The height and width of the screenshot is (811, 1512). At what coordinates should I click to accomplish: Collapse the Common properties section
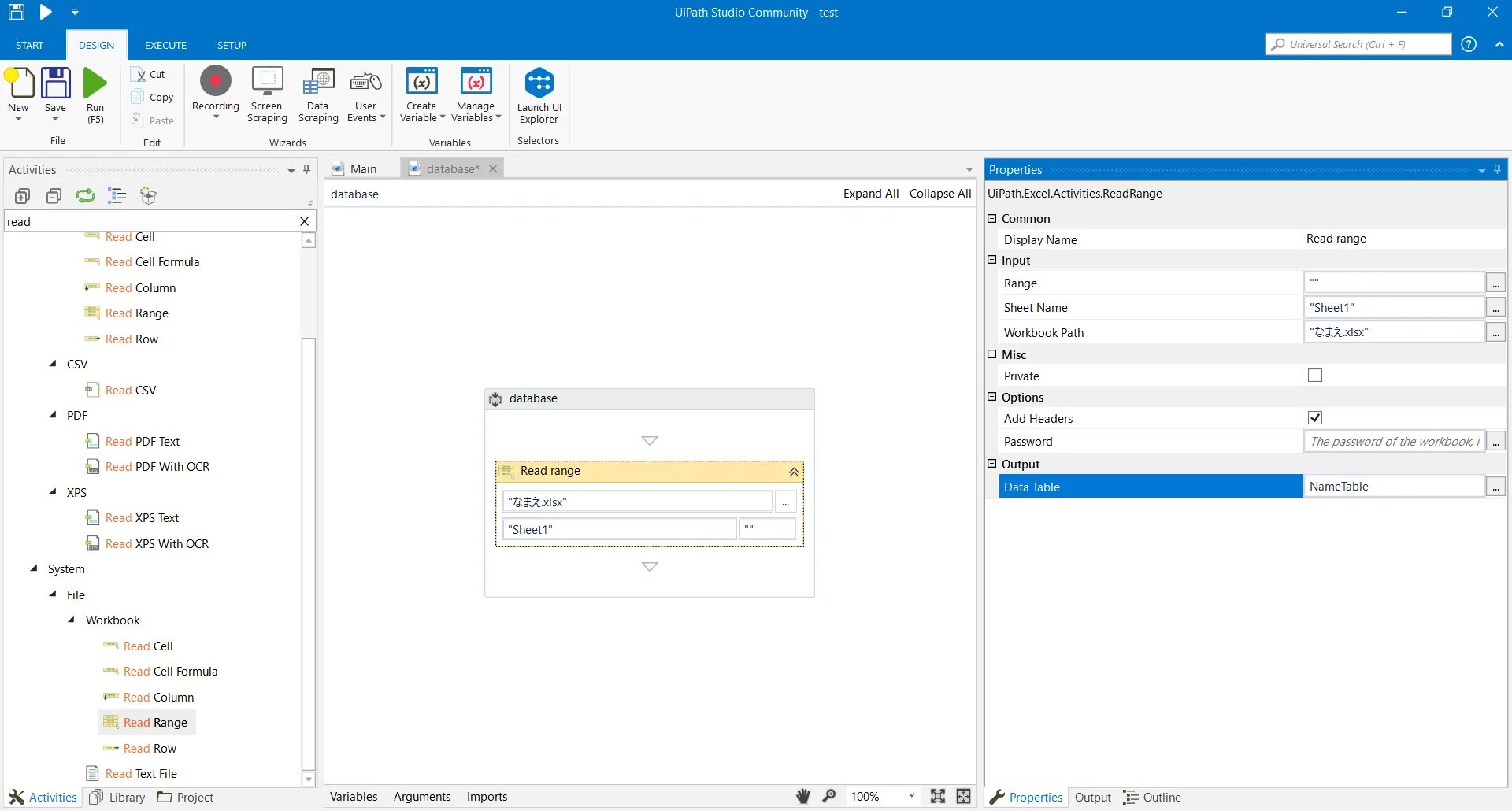click(992, 218)
